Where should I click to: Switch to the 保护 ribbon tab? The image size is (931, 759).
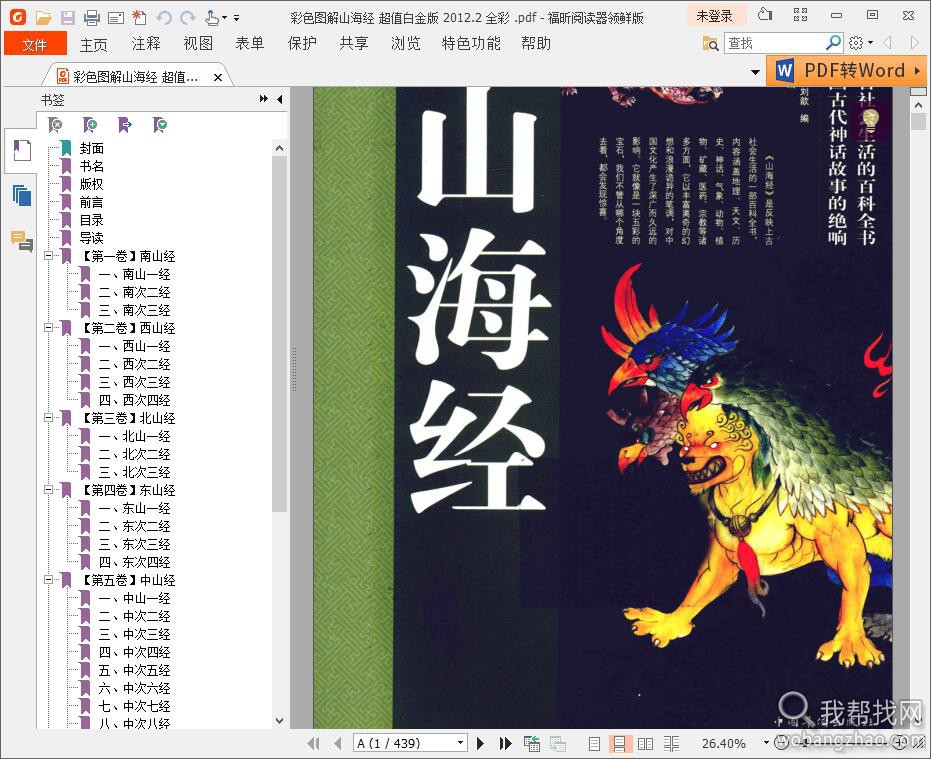[x=302, y=43]
